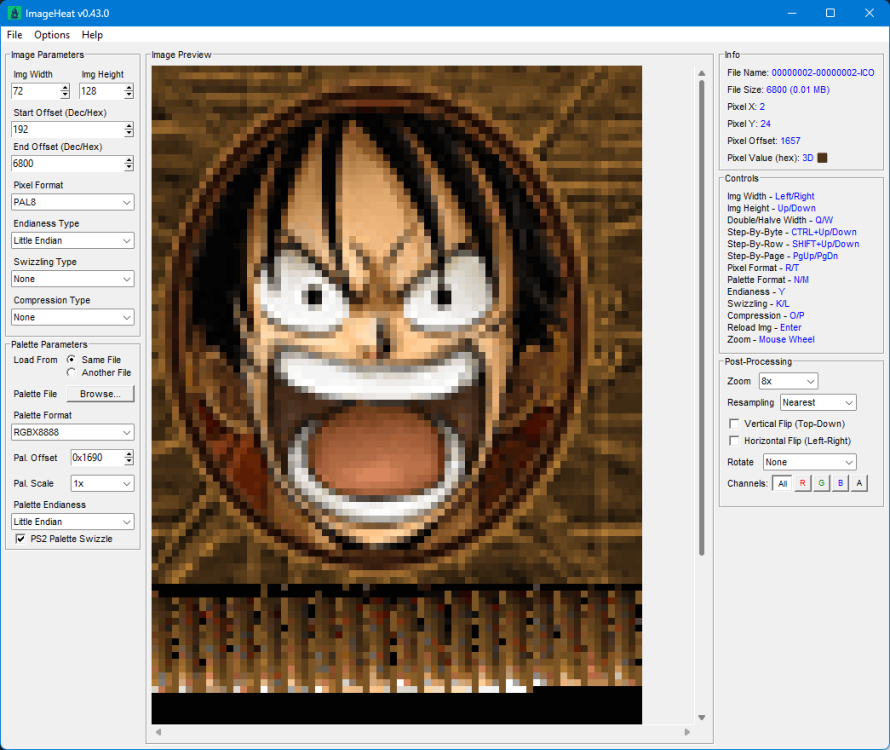Expand the Zoom 8x dropdown
Viewport: 890px width, 750px height.
pos(788,381)
